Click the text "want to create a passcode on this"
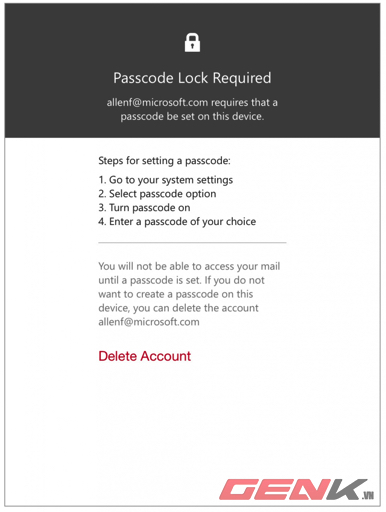This screenshot has width=386, height=512. tap(176, 294)
